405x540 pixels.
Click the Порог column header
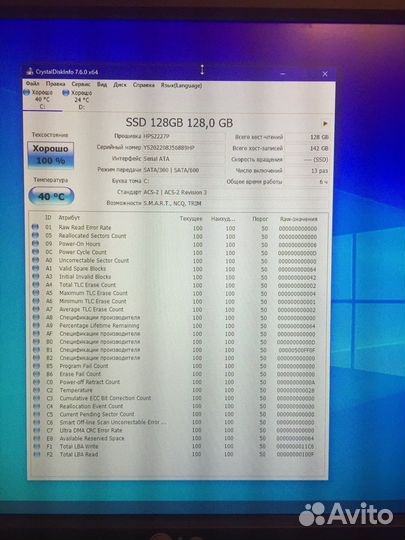point(260,219)
